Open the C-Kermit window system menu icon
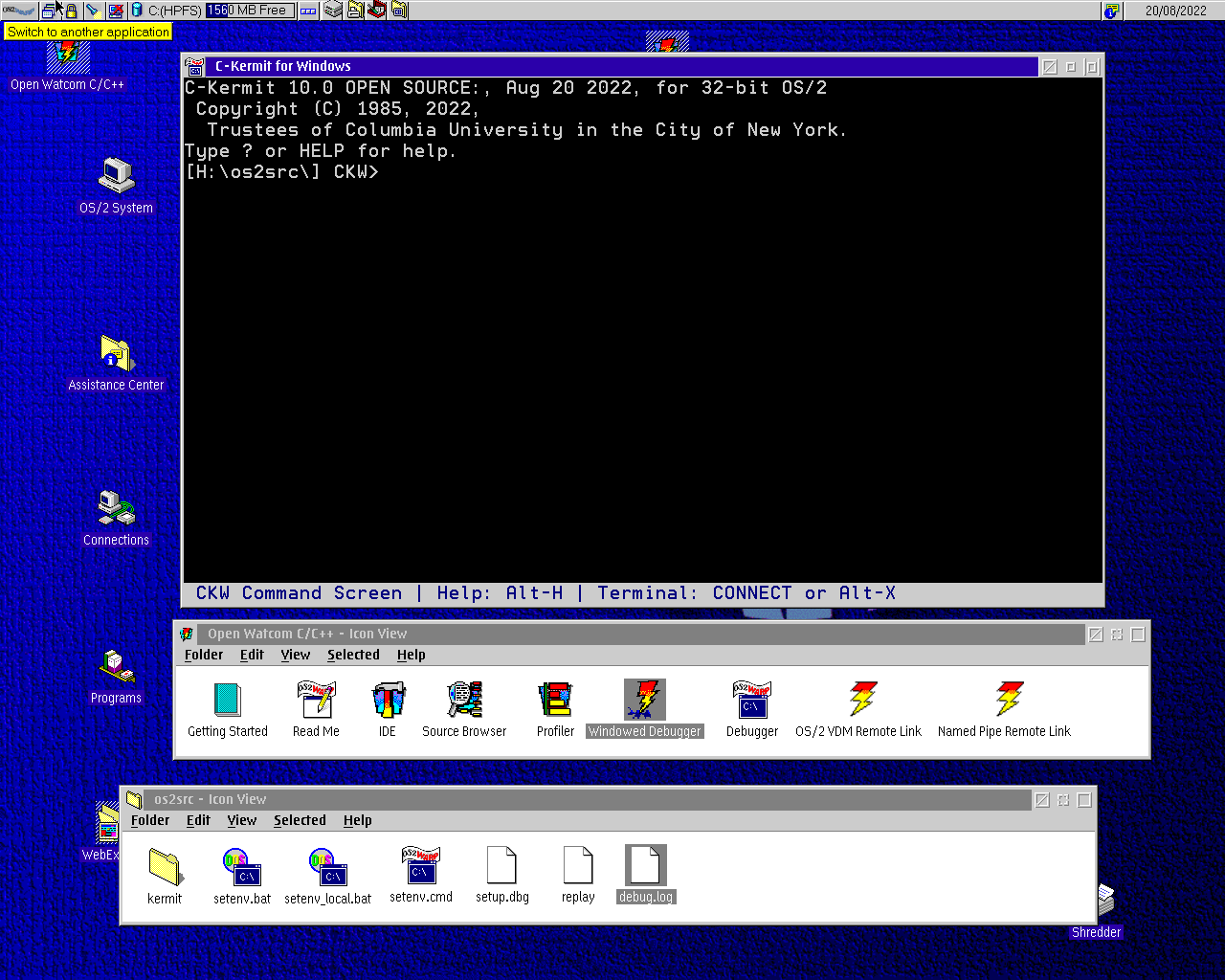1225x980 pixels. (x=194, y=66)
